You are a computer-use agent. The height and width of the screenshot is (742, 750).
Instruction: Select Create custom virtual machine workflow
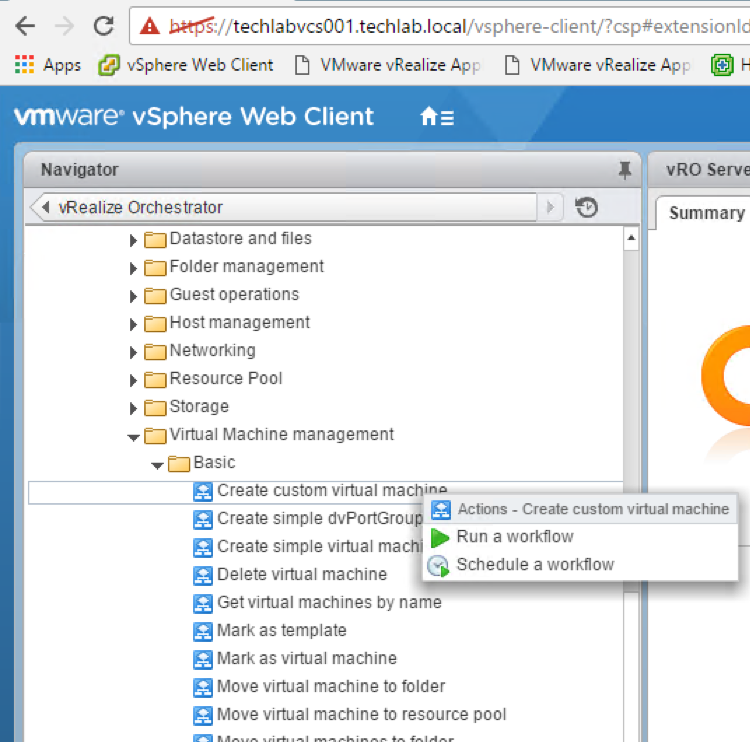[x=332, y=490]
